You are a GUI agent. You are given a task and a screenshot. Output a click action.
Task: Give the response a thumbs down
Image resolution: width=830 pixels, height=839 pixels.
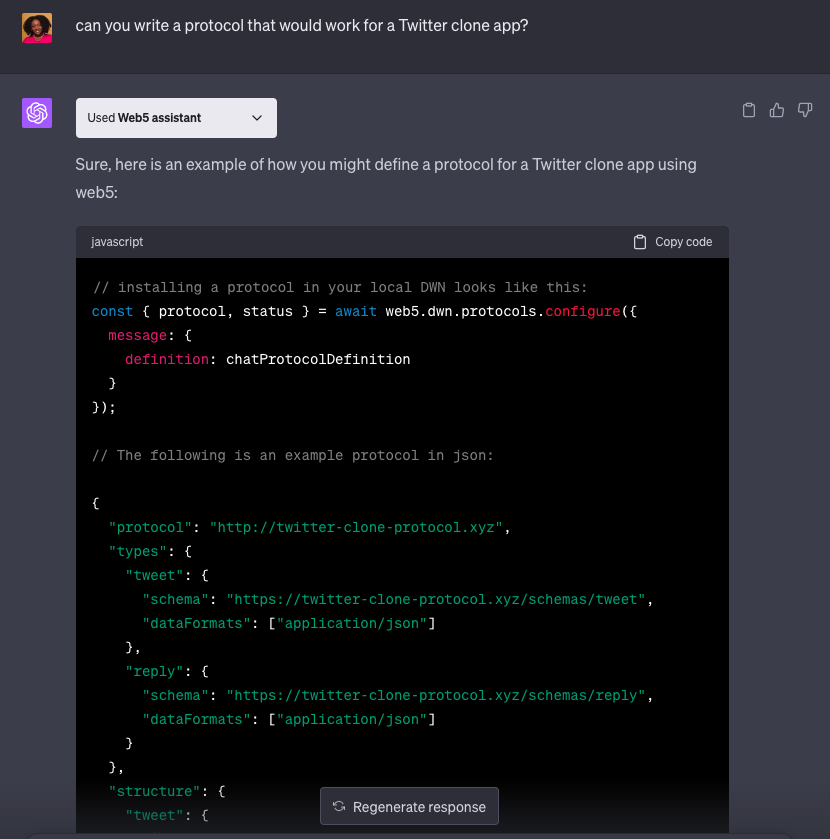805,110
